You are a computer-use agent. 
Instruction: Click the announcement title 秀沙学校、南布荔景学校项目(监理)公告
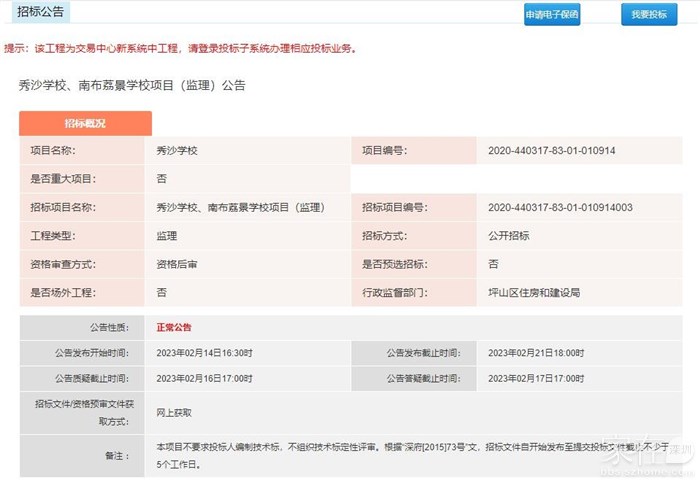click(131, 86)
